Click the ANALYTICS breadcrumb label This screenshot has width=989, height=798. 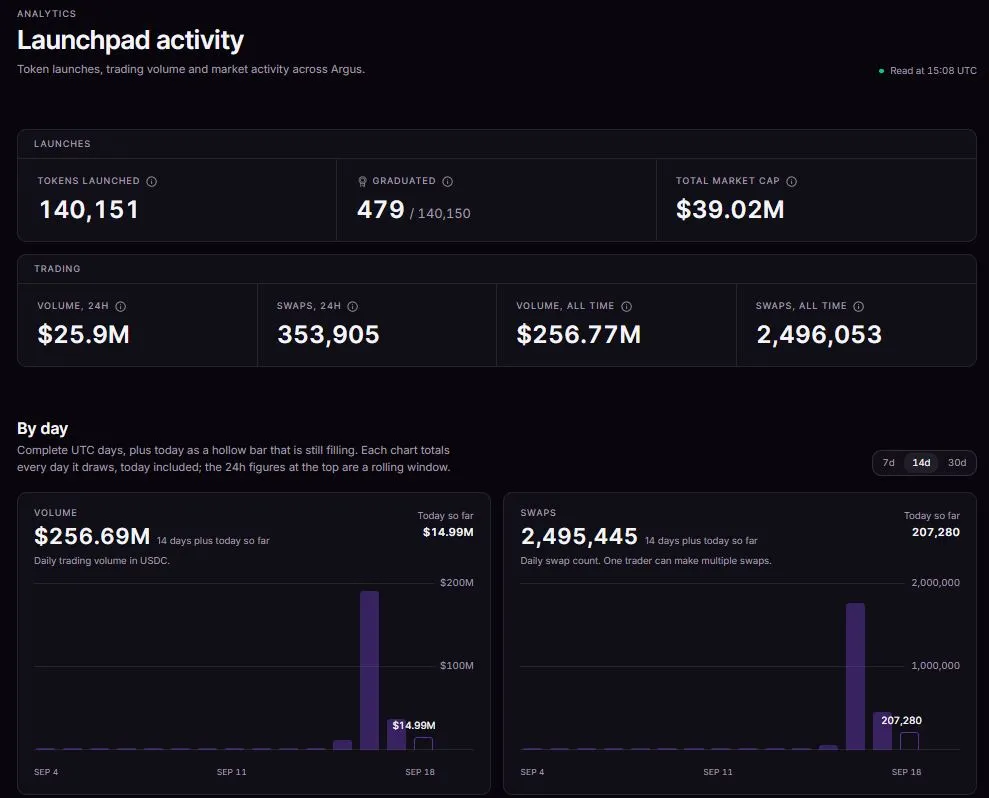[x=47, y=13]
